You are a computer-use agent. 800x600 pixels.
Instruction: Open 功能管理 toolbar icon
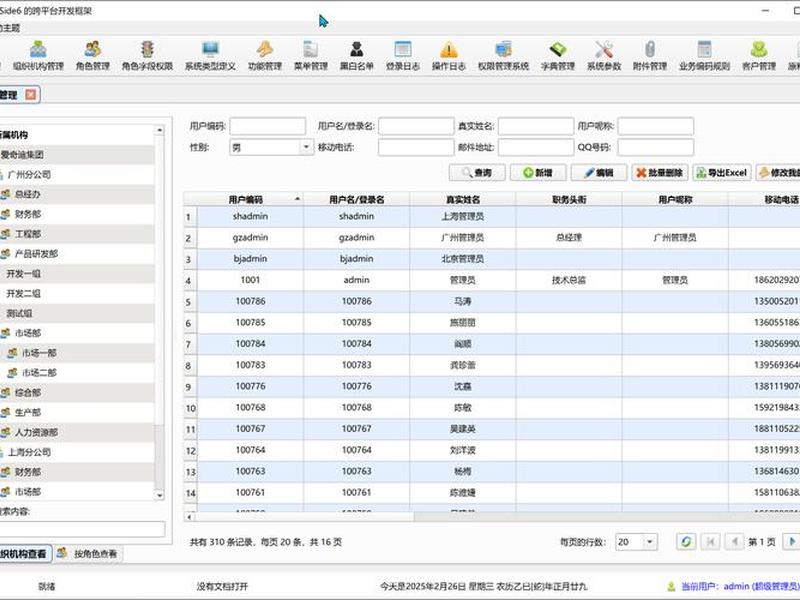pos(265,56)
